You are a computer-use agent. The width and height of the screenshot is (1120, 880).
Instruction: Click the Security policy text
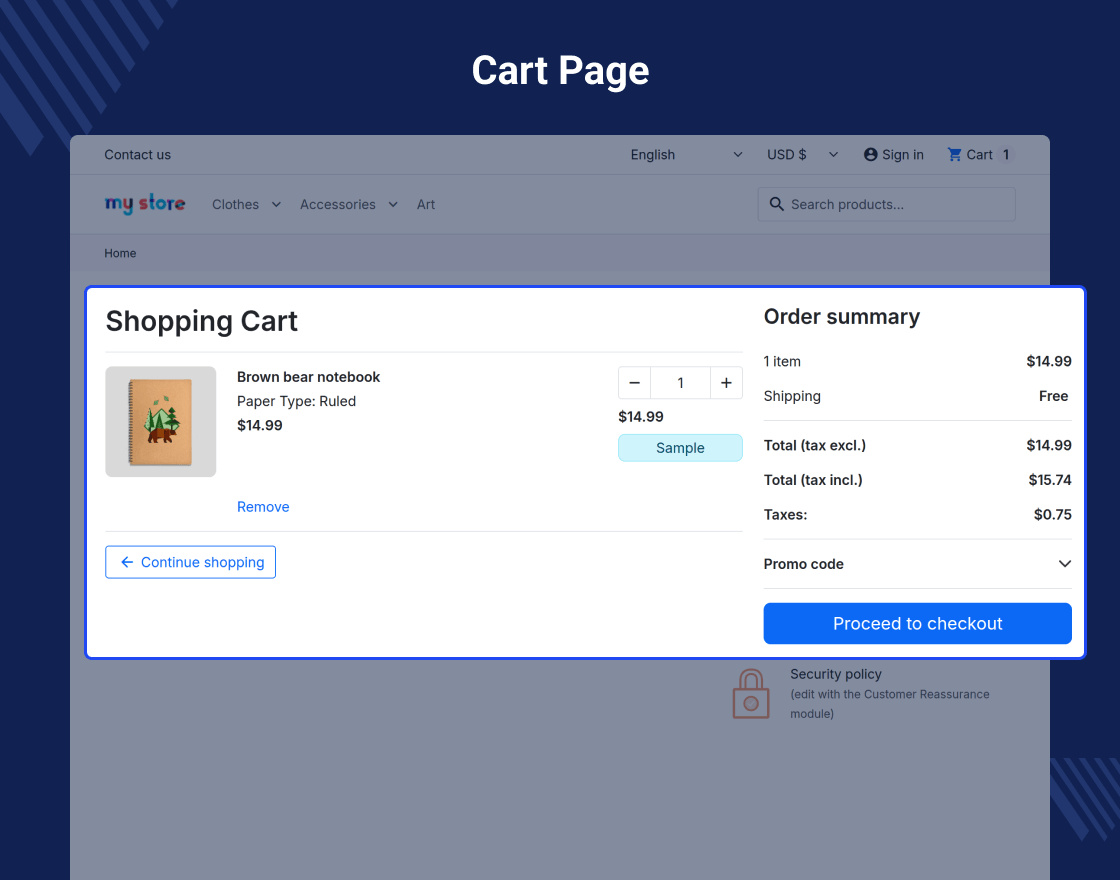(x=836, y=674)
